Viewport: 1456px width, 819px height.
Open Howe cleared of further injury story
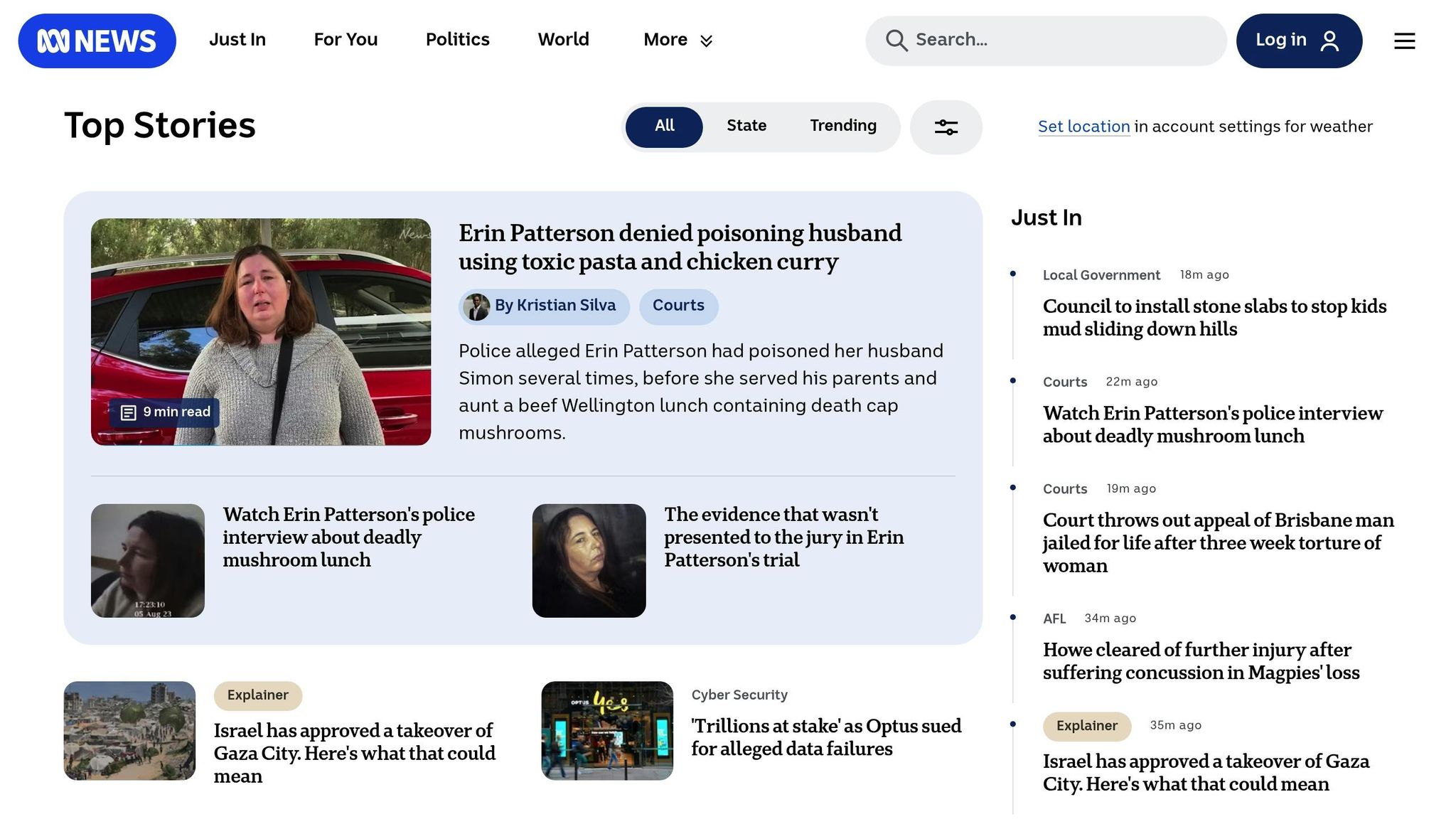click(x=1201, y=661)
